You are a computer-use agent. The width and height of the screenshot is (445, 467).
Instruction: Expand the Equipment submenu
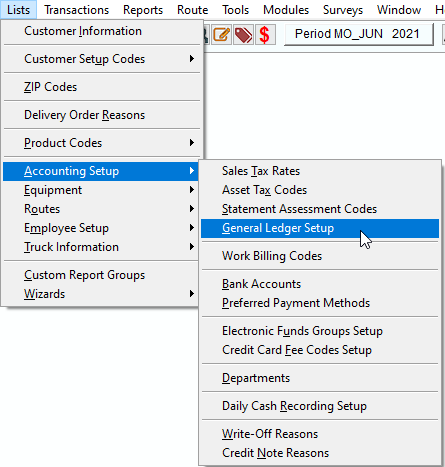click(102, 190)
